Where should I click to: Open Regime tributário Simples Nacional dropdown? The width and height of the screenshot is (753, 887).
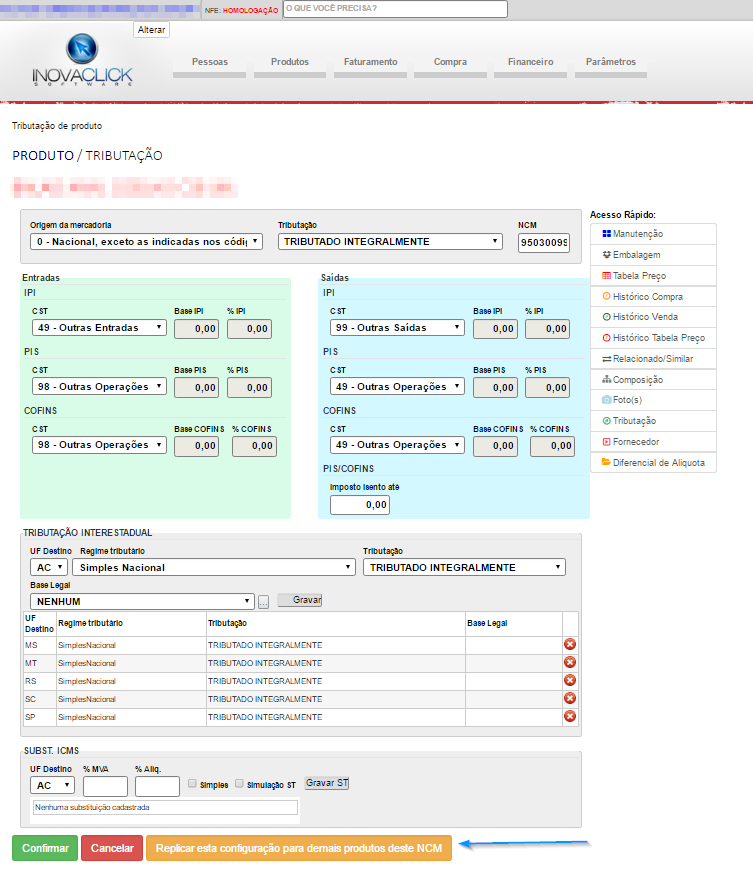tap(213, 567)
